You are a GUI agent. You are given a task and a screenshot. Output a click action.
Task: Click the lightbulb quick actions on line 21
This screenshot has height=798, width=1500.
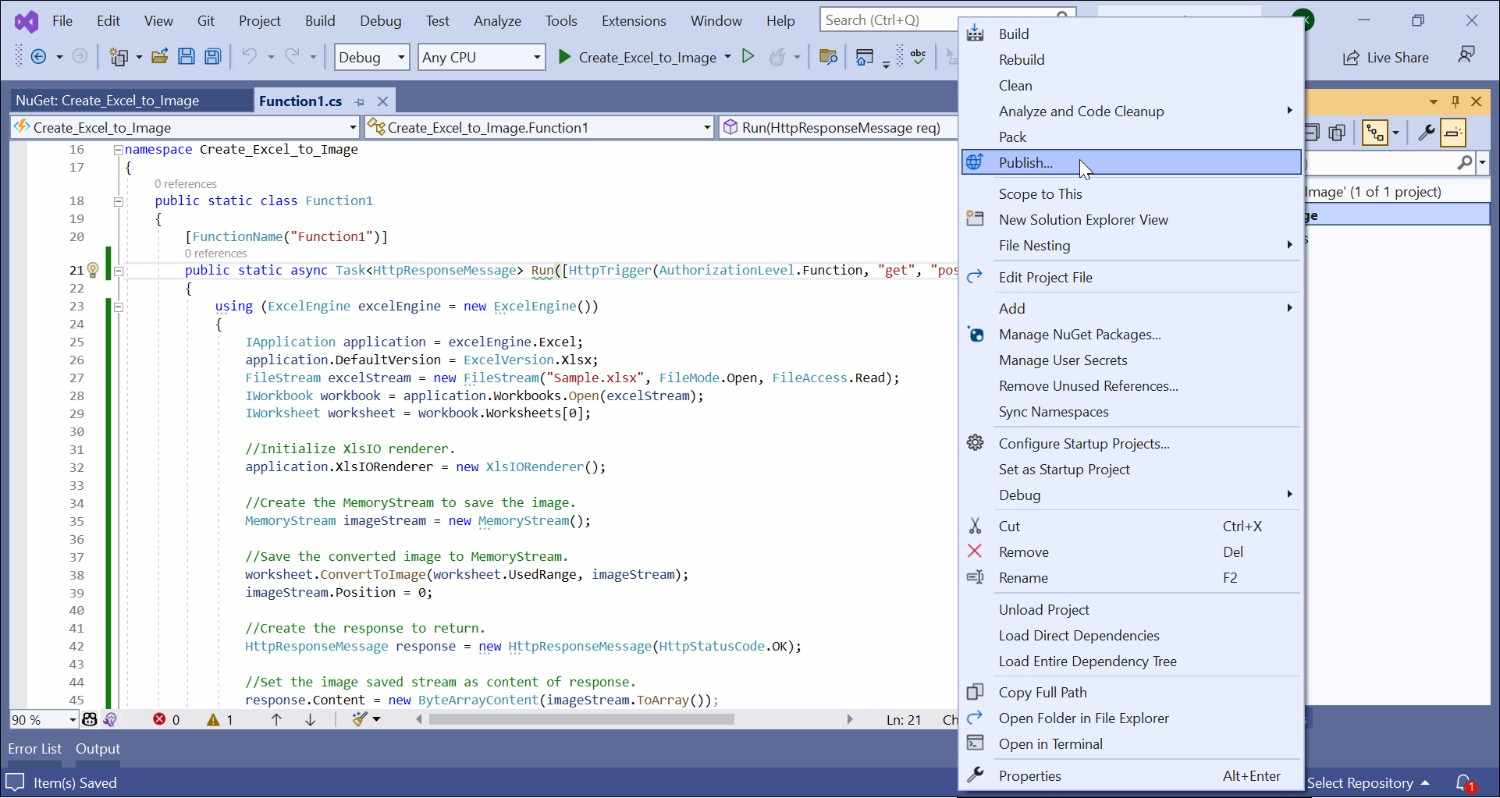click(x=93, y=270)
